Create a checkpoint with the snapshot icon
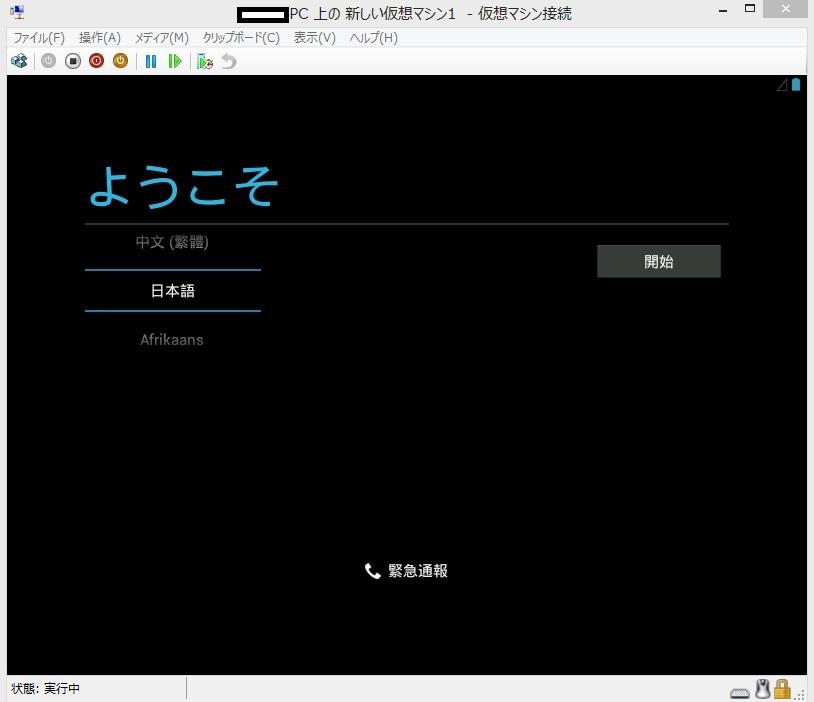814x702 pixels. 205,61
